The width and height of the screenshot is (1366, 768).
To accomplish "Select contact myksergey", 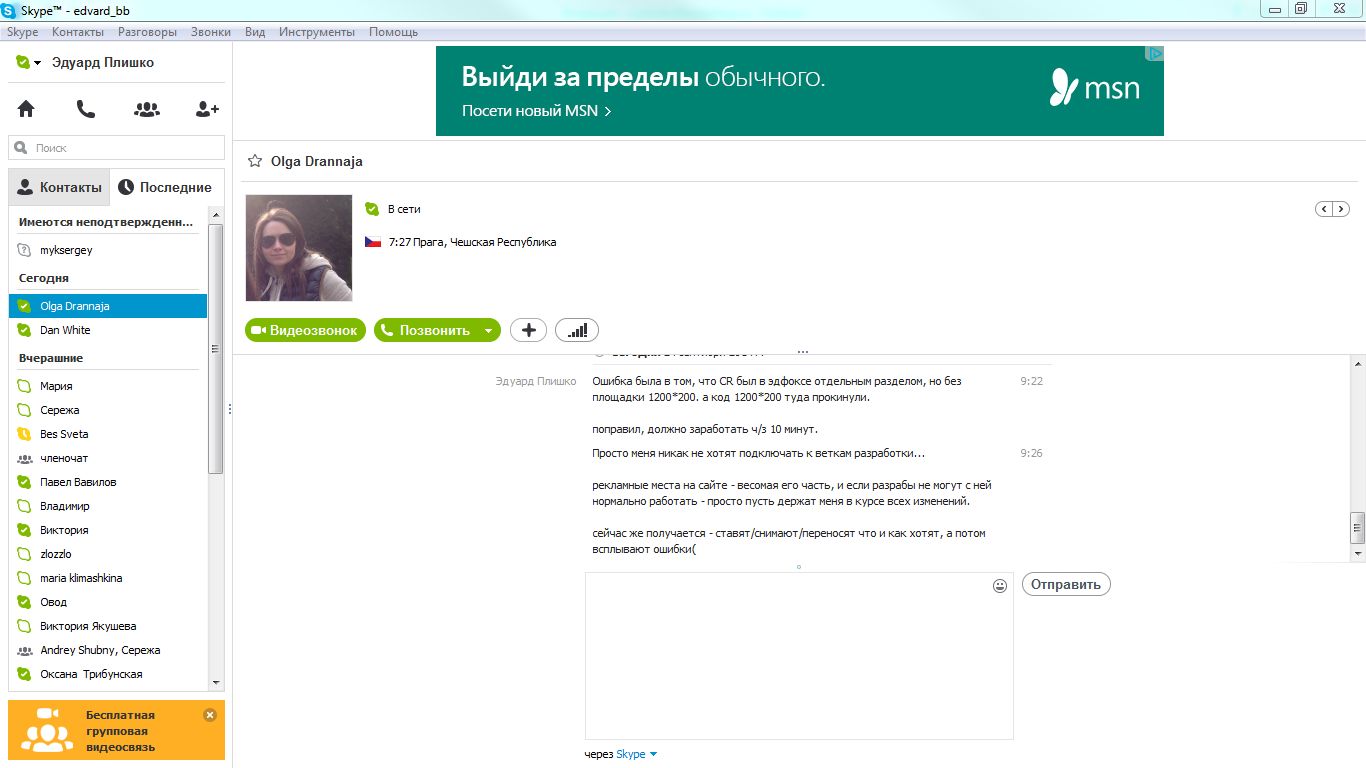I will tap(108, 250).
